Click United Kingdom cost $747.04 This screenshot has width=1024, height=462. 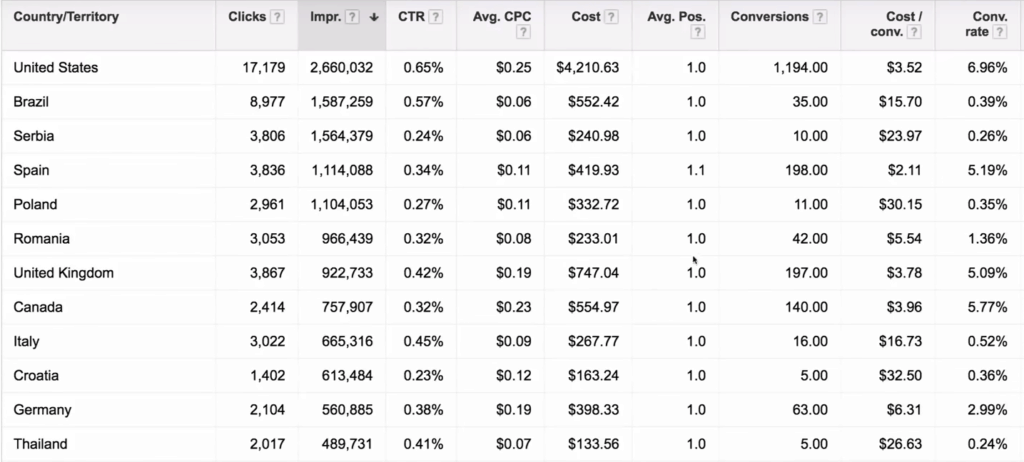tap(593, 272)
